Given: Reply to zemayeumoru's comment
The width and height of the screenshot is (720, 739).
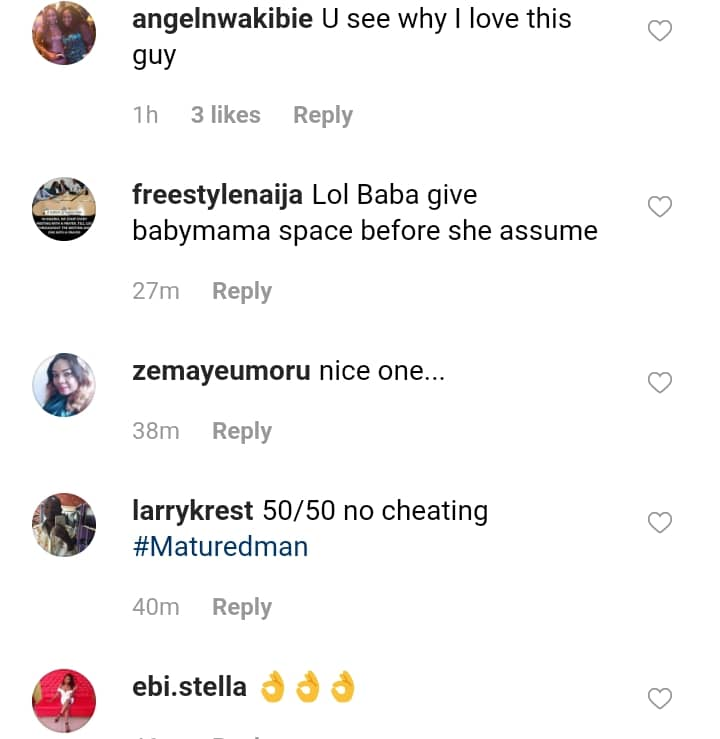Looking at the screenshot, I should (x=242, y=431).
